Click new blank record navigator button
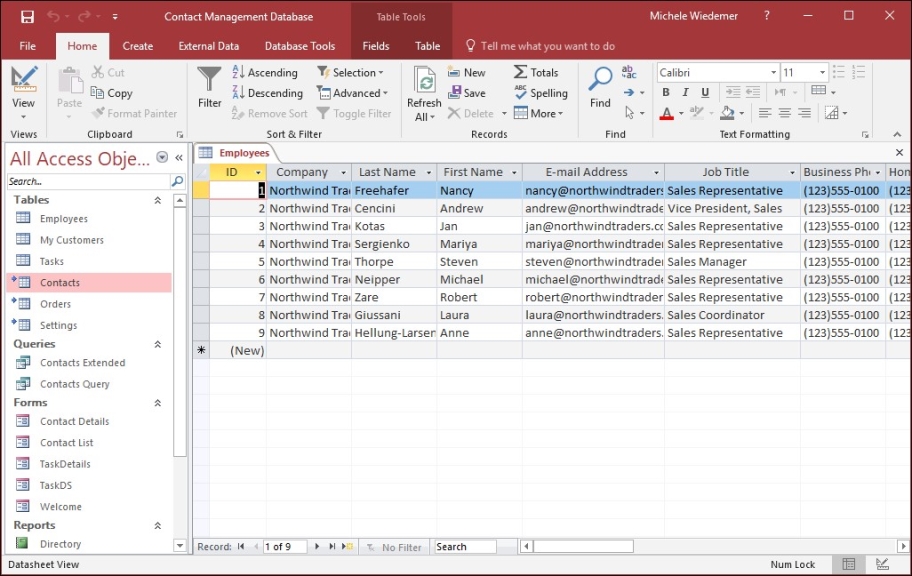 pos(347,547)
